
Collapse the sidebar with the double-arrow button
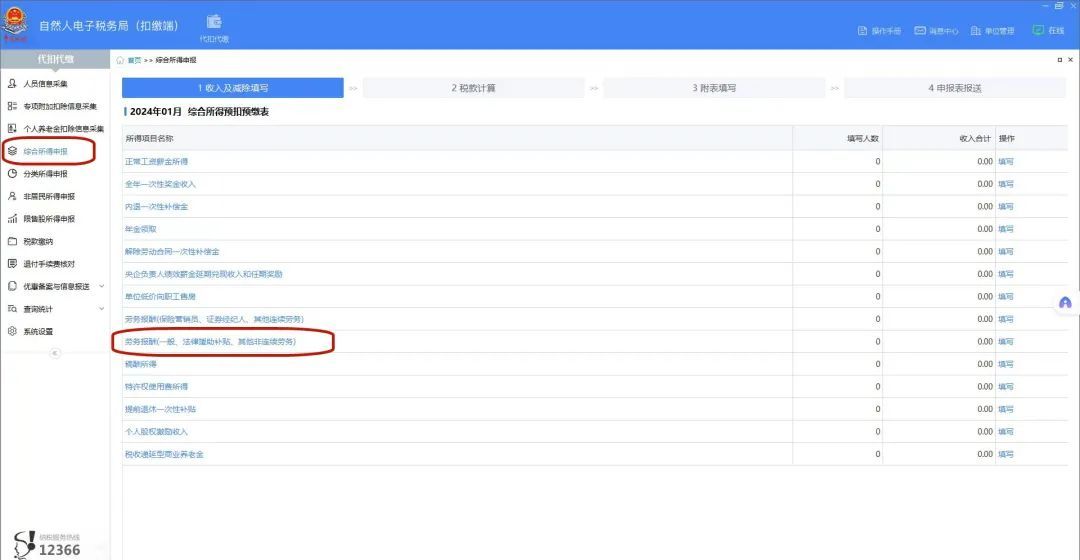point(55,353)
